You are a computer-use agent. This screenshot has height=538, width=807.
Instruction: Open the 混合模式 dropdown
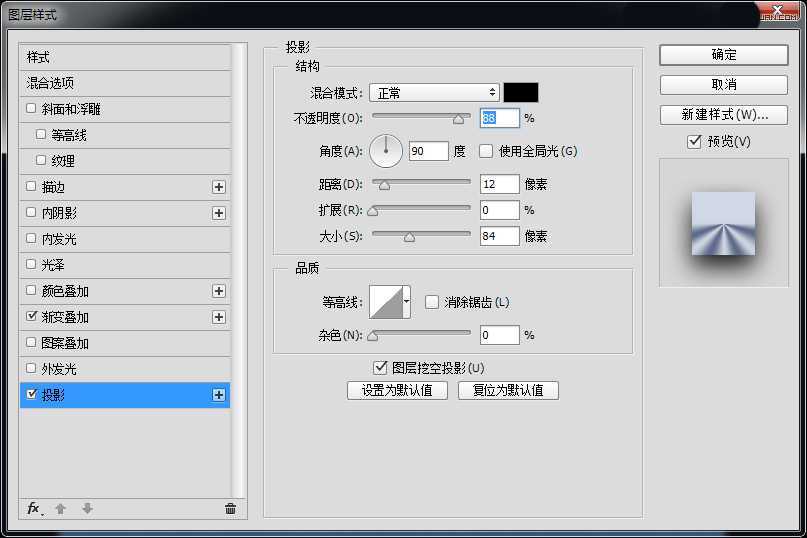coord(434,93)
